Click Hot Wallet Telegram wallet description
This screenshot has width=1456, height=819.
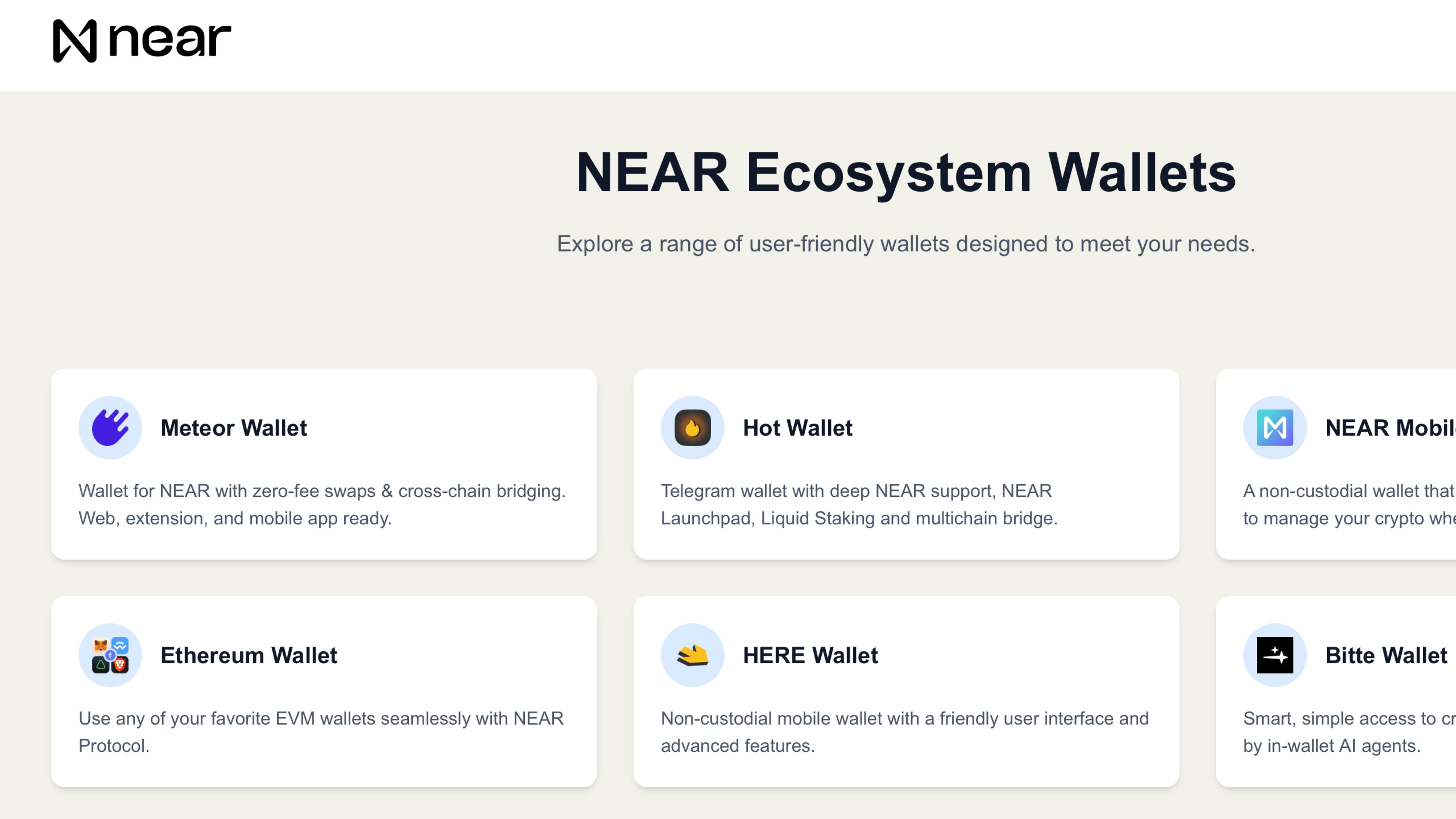(859, 504)
